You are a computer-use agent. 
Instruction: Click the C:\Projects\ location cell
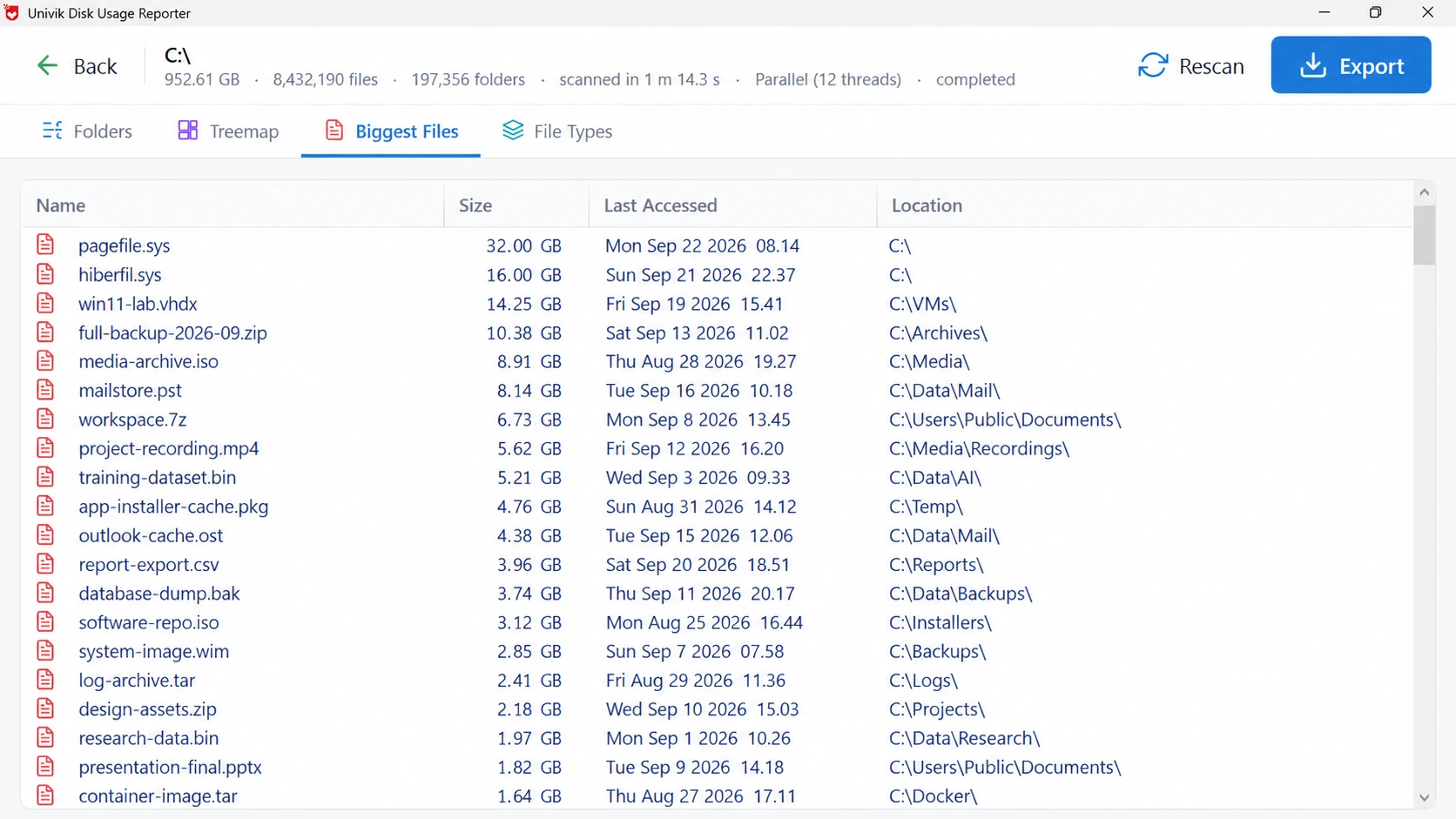(x=936, y=709)
